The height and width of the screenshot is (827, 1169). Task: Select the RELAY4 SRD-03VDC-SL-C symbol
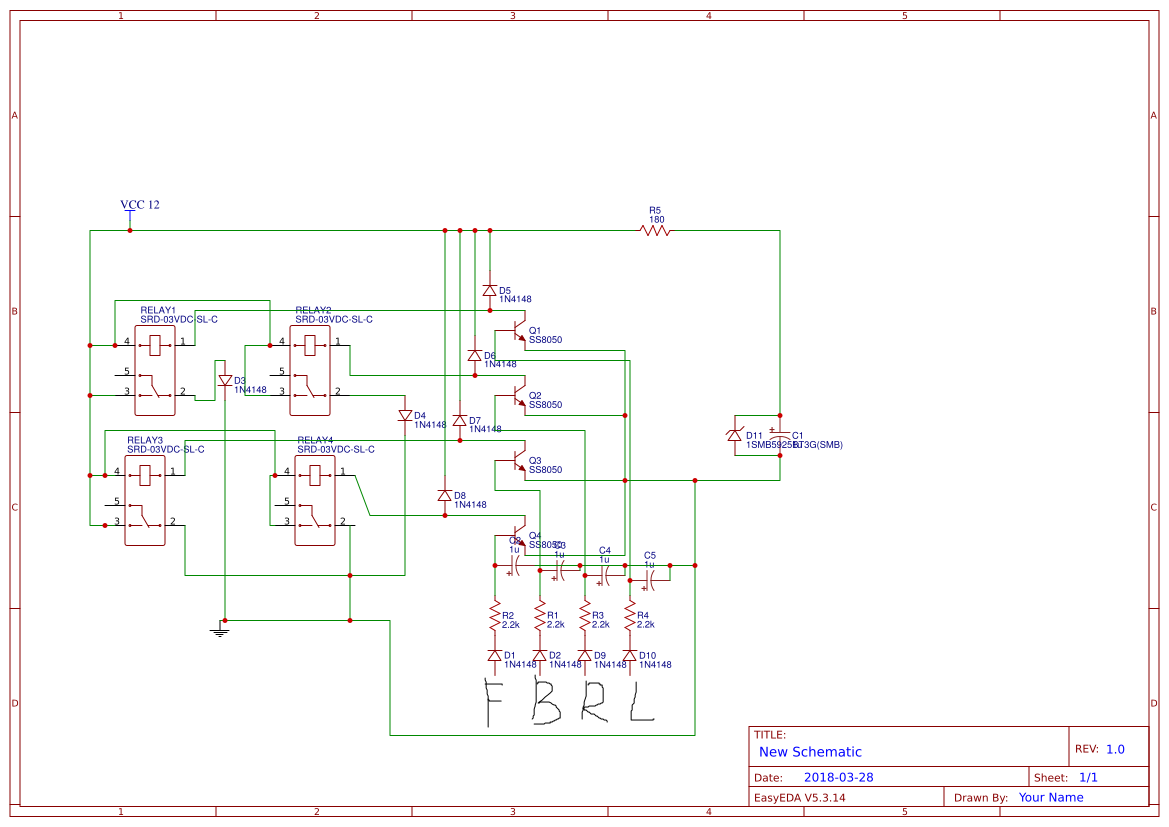point(313,500)
